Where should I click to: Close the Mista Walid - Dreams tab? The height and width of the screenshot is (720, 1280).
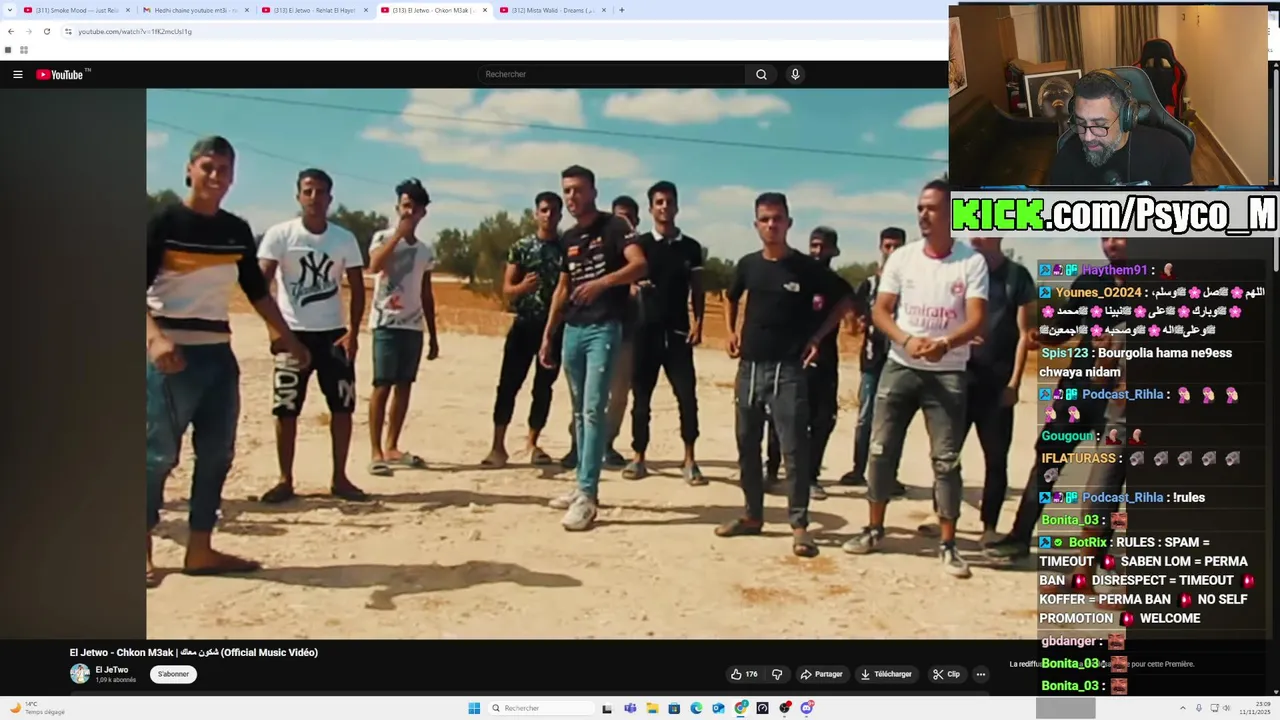tap(606, 10)
